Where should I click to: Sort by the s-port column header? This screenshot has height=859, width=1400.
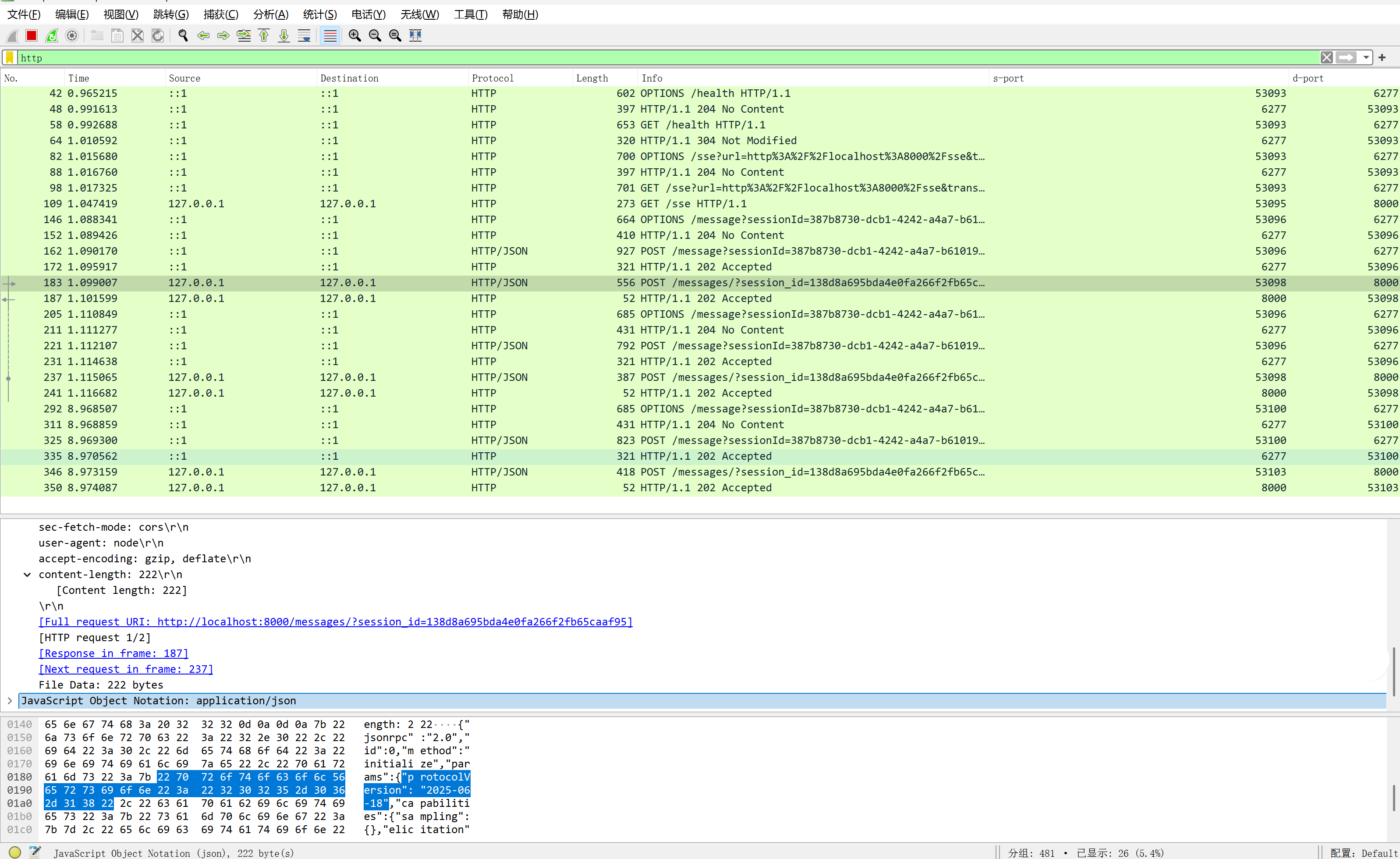(1139, 78)
